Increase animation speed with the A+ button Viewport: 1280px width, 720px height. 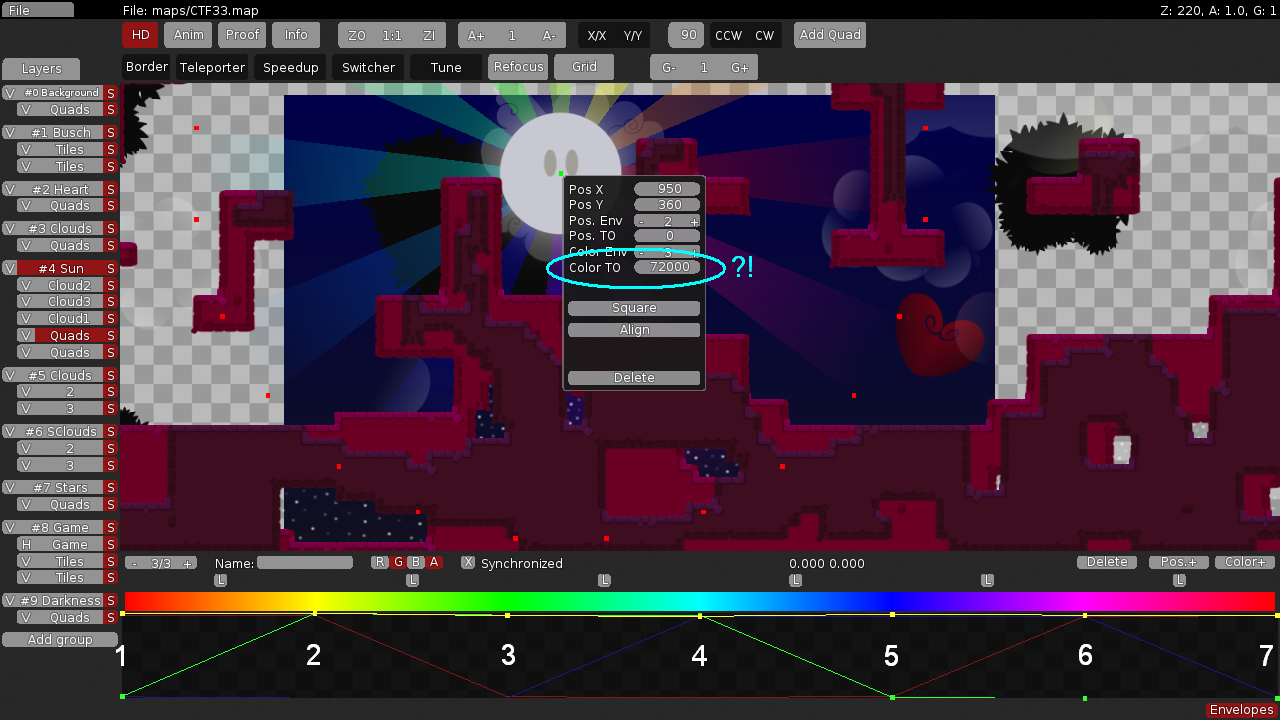(x=476, y=35)
